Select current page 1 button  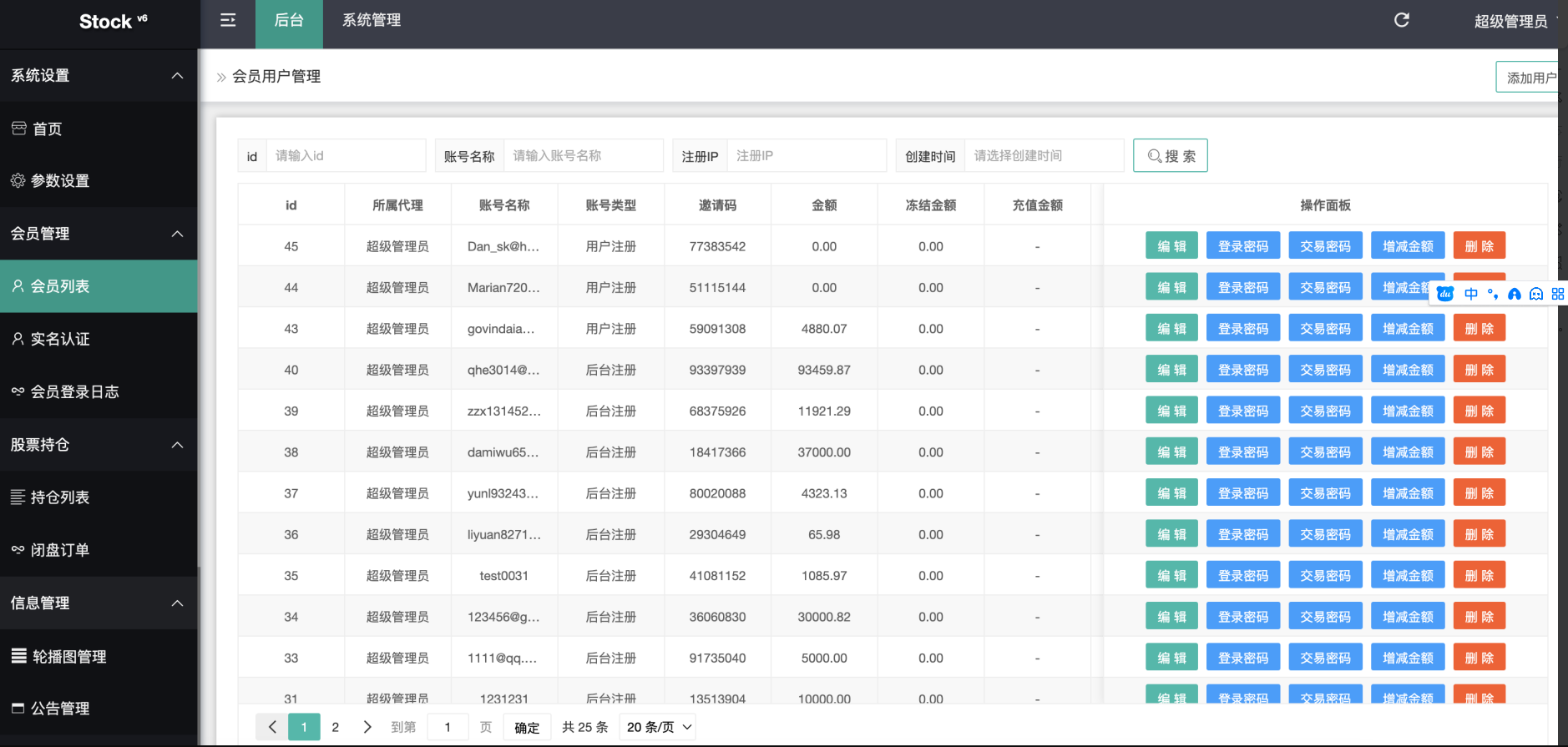304,727
